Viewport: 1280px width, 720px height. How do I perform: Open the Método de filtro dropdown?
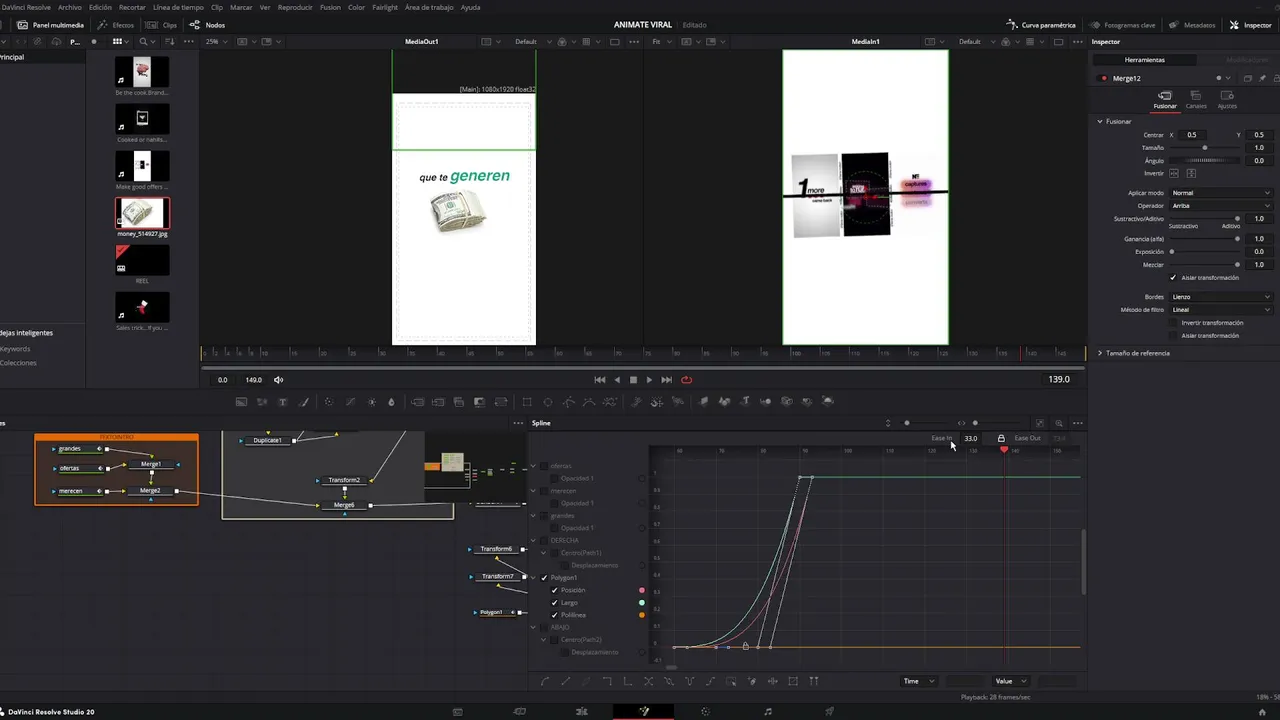(x=1220, y=310)
